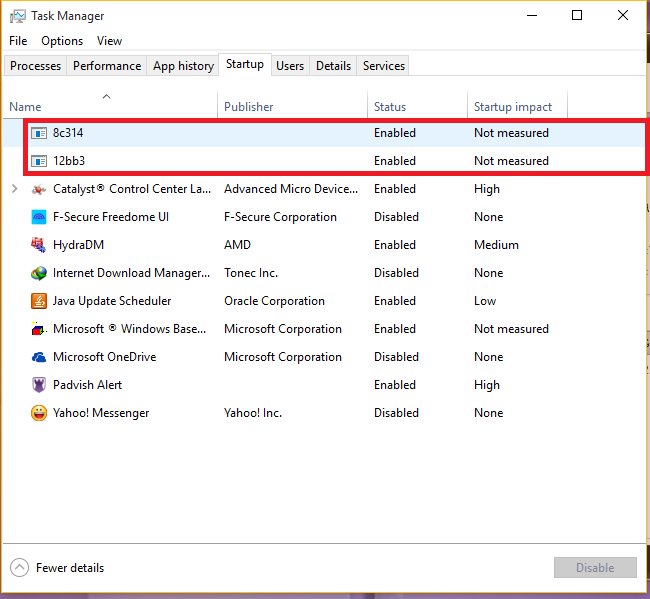This screenshot has height=599, width=650.
Task: Click Padvish Alert's High impact value
Action: [487, 385]
